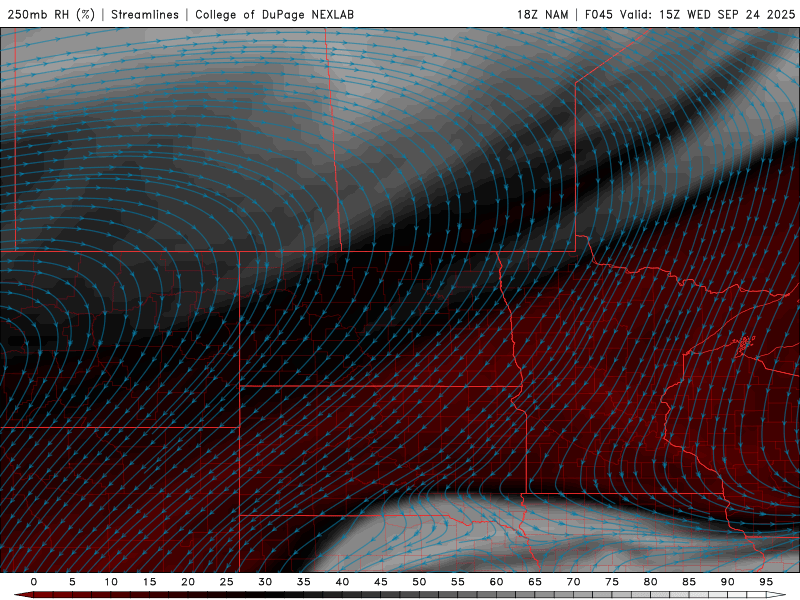The image size is (800, 600).
Task: Click the '40' colorbar scale label
Action: 342,582
